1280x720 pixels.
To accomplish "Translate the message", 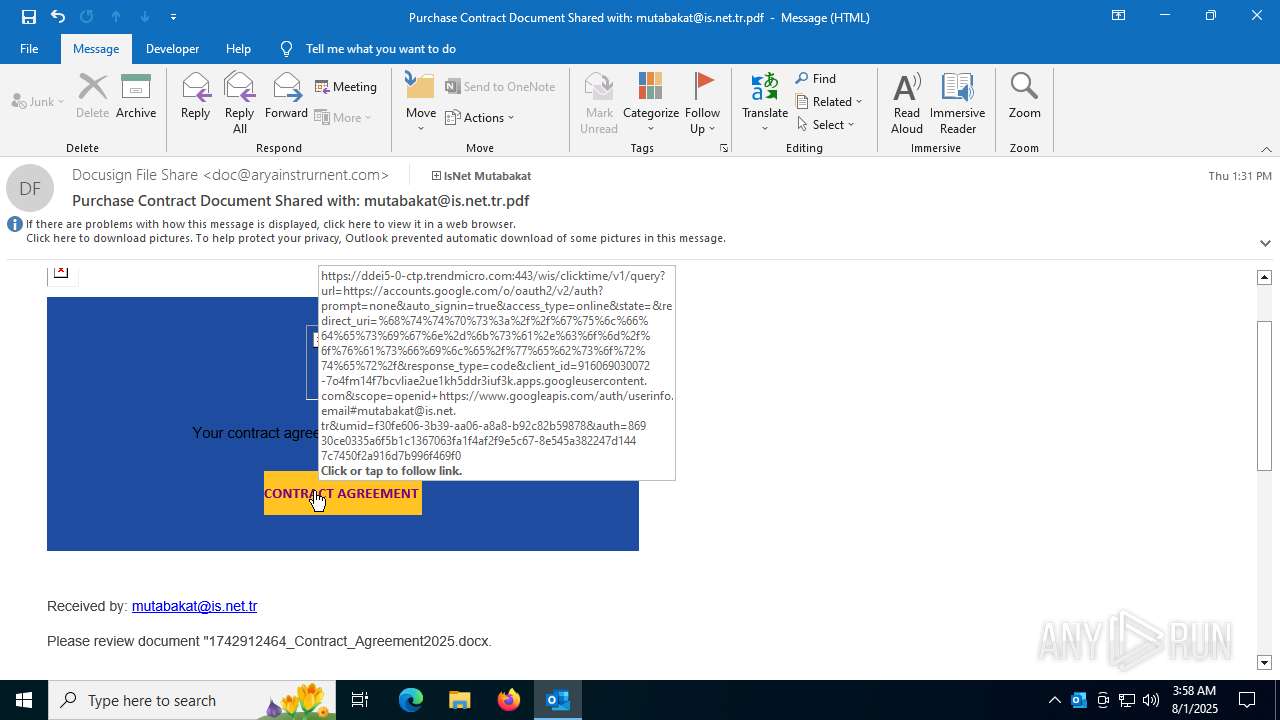I will tap(765, 103).
